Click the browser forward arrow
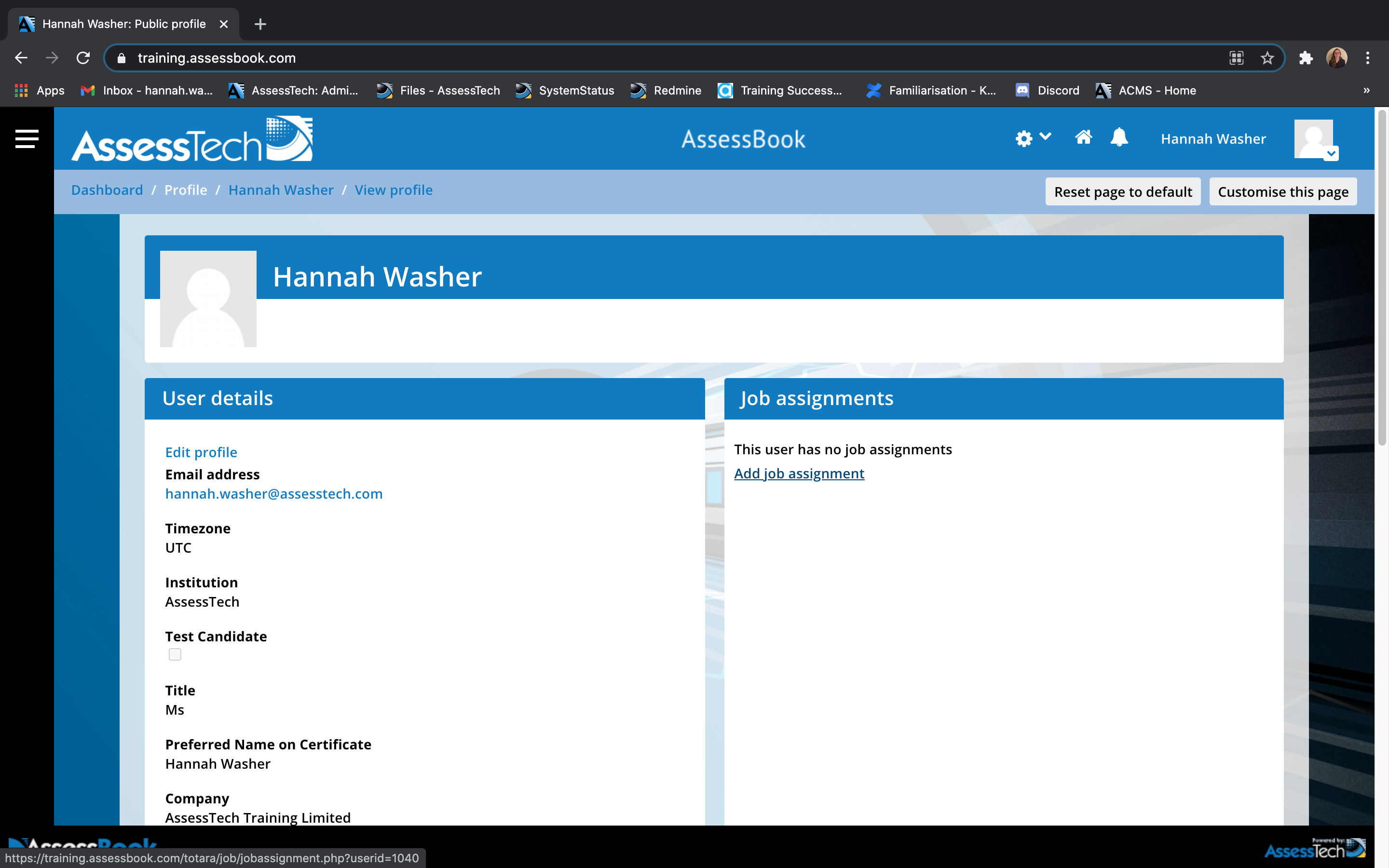 click(x=52, y=58)
